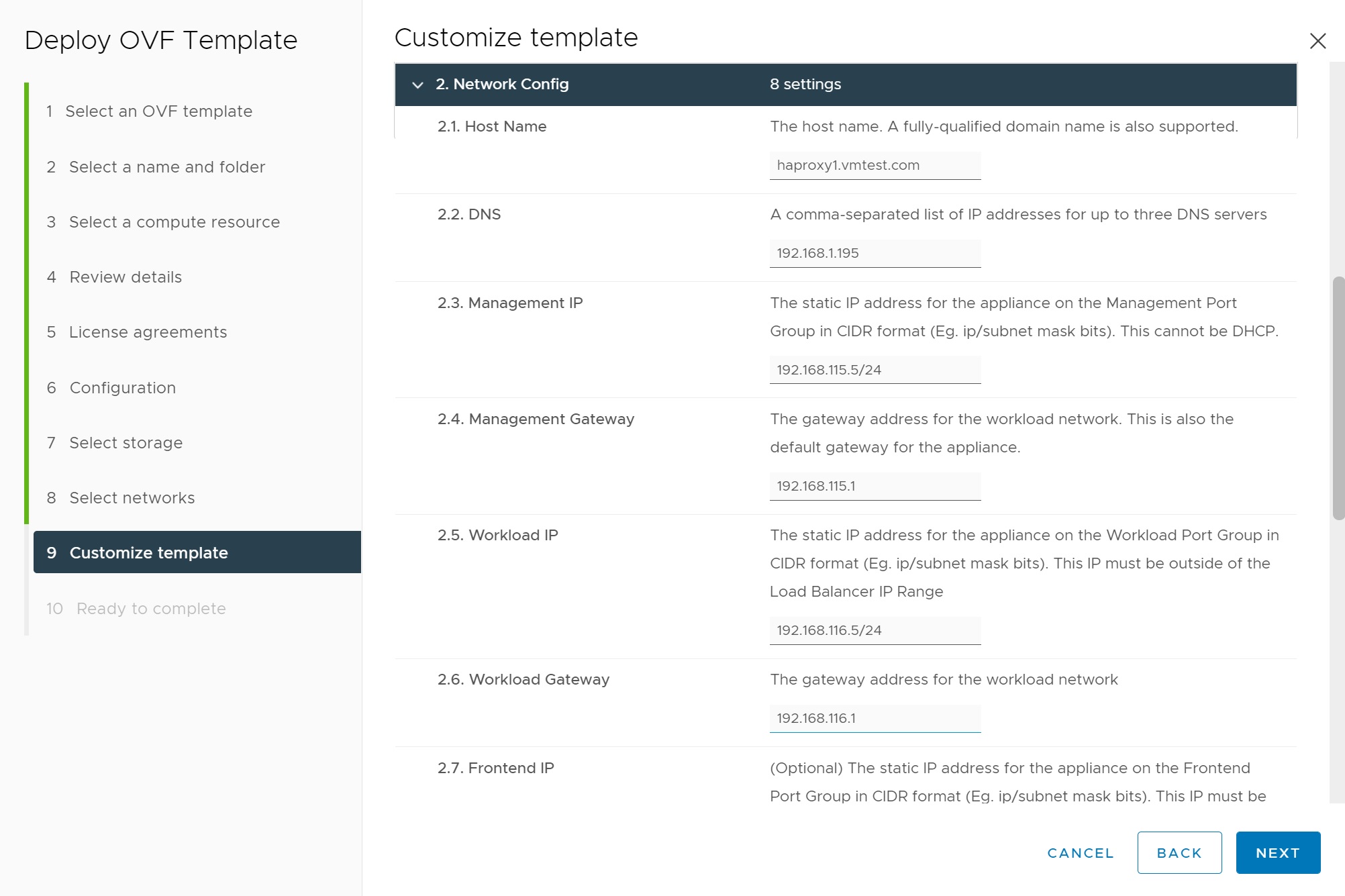
Task: Close the Deploy OVF Template dialog
Action: tap(1317, 41)
